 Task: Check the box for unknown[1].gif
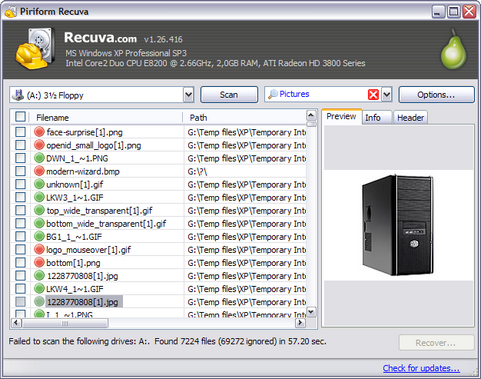20,184
